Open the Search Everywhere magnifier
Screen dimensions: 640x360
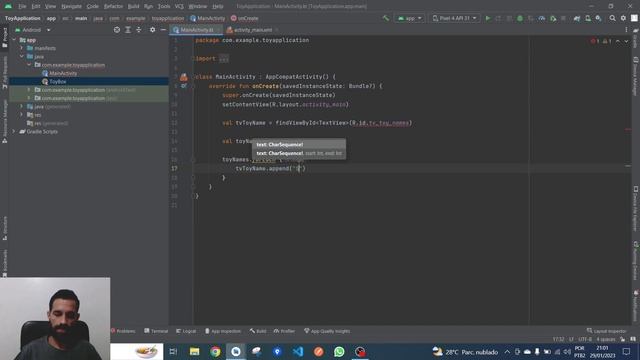(612, 18)
